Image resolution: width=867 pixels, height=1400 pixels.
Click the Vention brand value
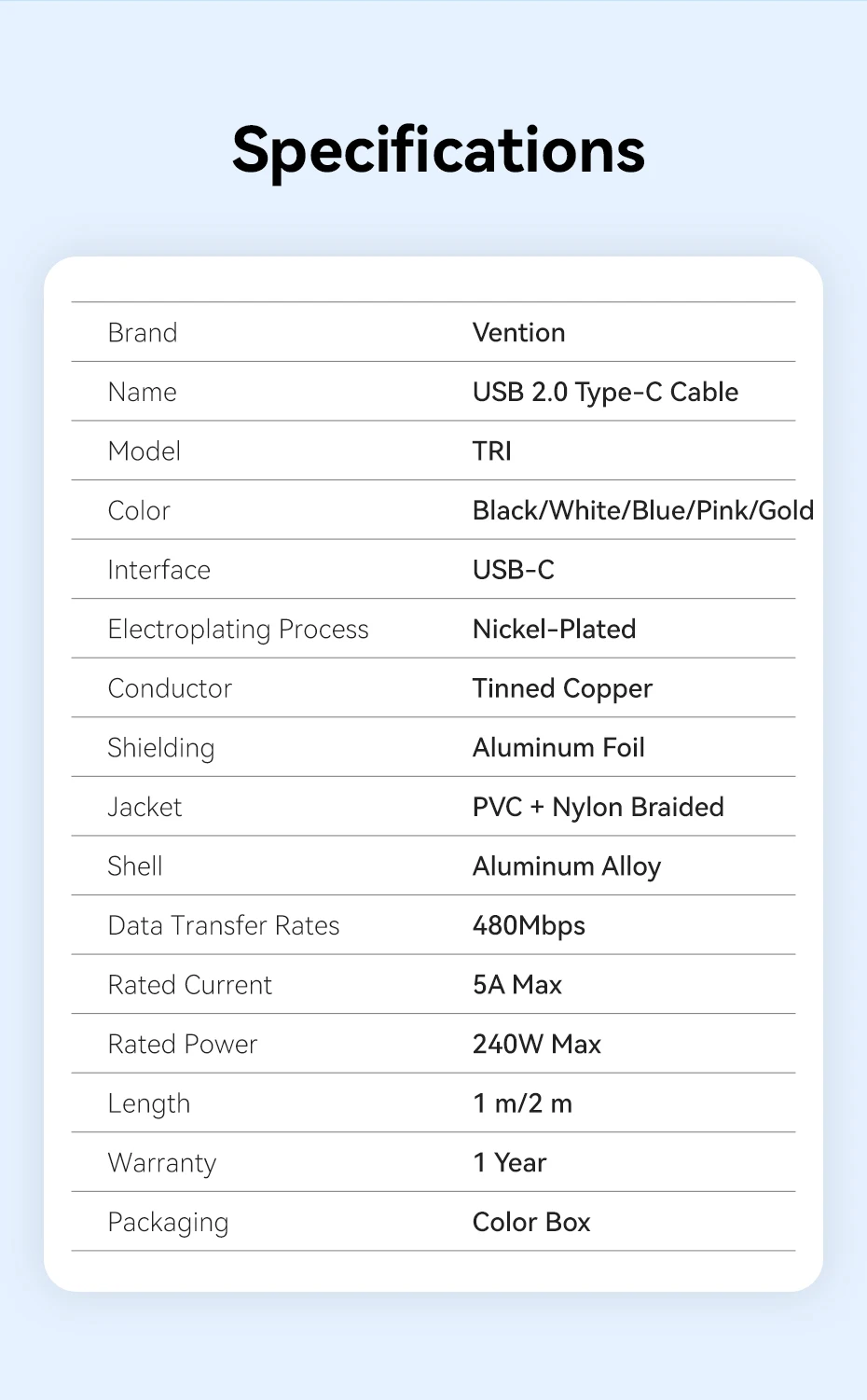click(518, 333)
